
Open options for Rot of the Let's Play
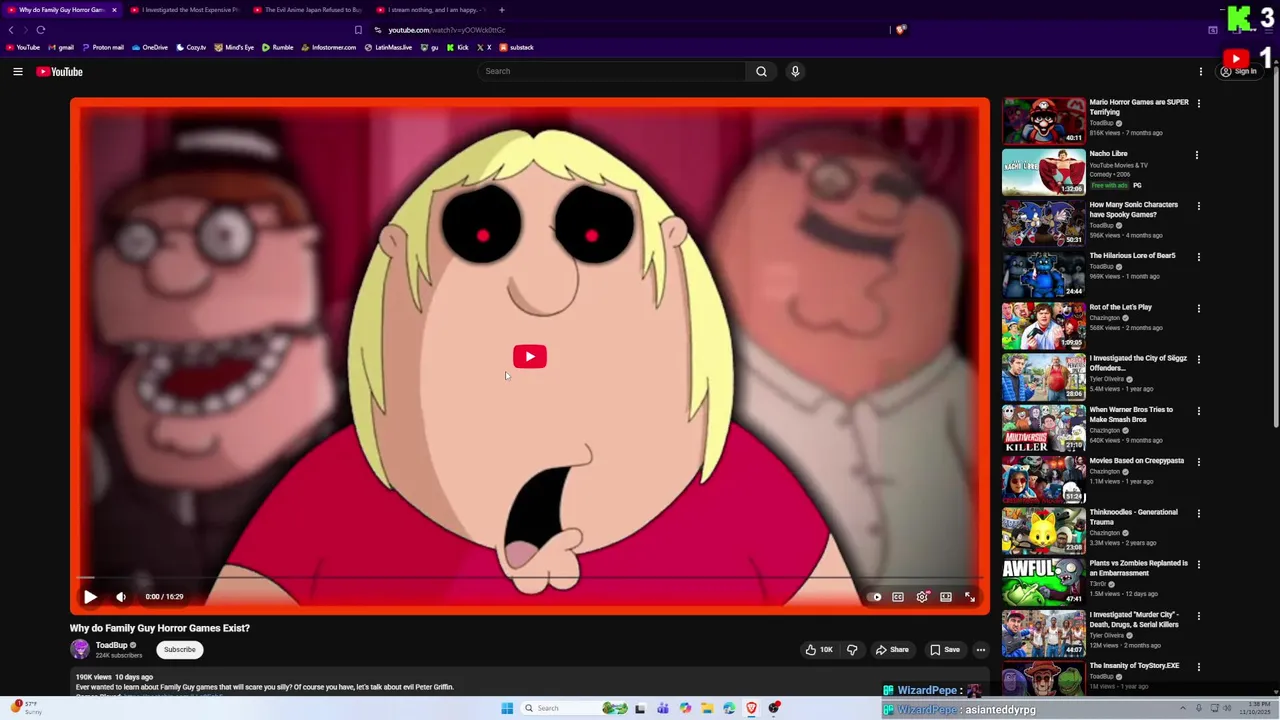coord(1198,308)
